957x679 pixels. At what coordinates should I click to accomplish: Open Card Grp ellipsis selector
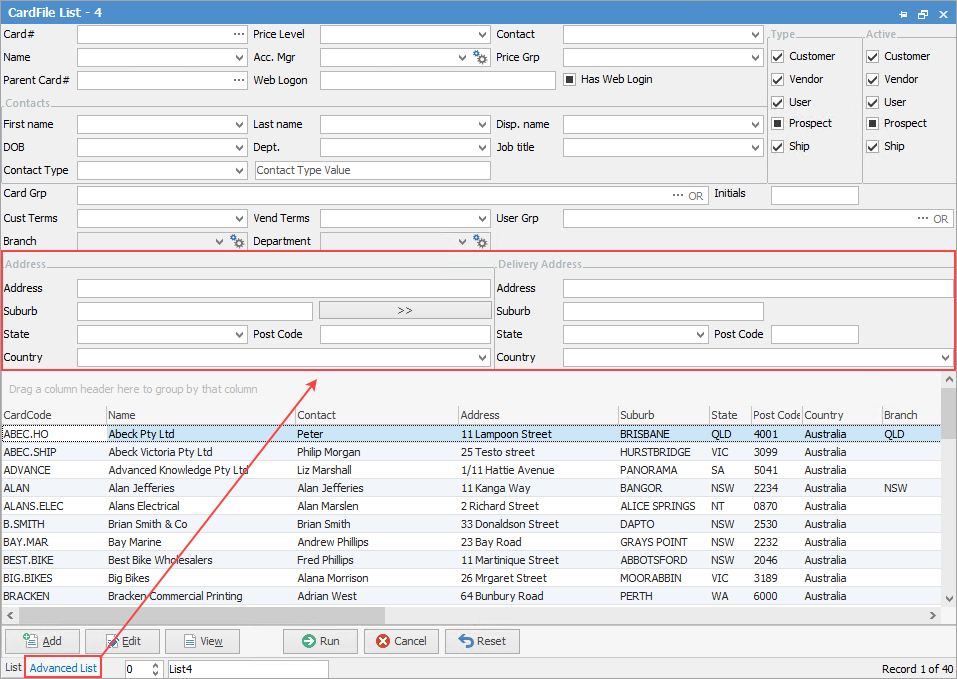pyautogui.click(x=679, y=195)
